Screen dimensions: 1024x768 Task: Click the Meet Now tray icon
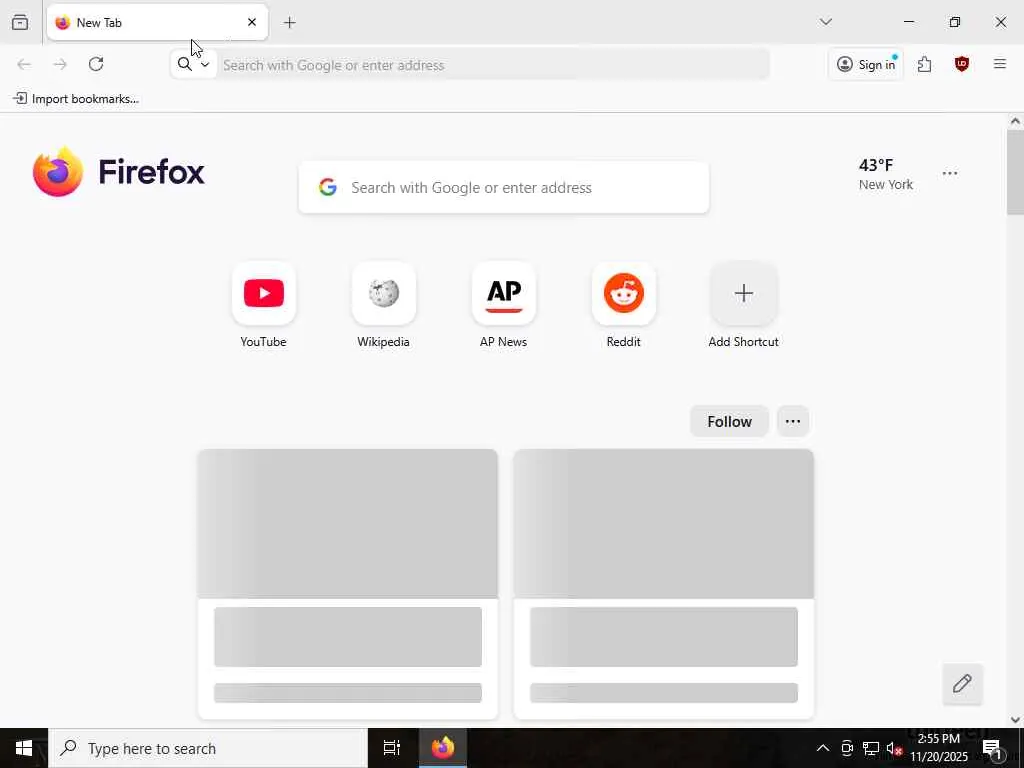pyautogui.click(x=847, y=748)
